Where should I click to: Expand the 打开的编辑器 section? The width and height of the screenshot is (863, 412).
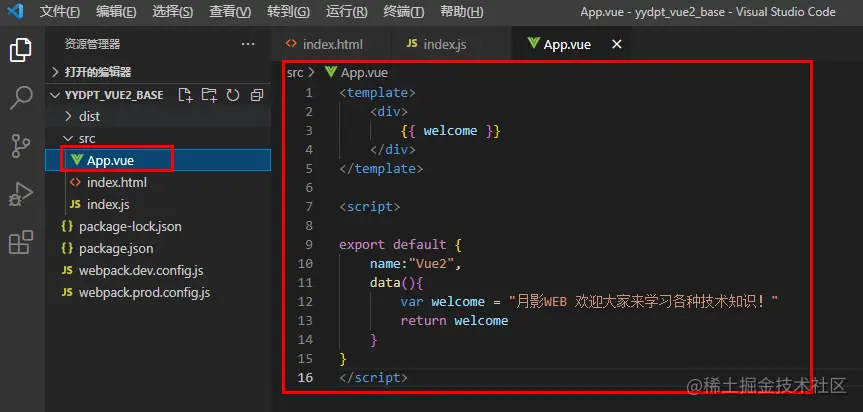click(x=158, y=72)
